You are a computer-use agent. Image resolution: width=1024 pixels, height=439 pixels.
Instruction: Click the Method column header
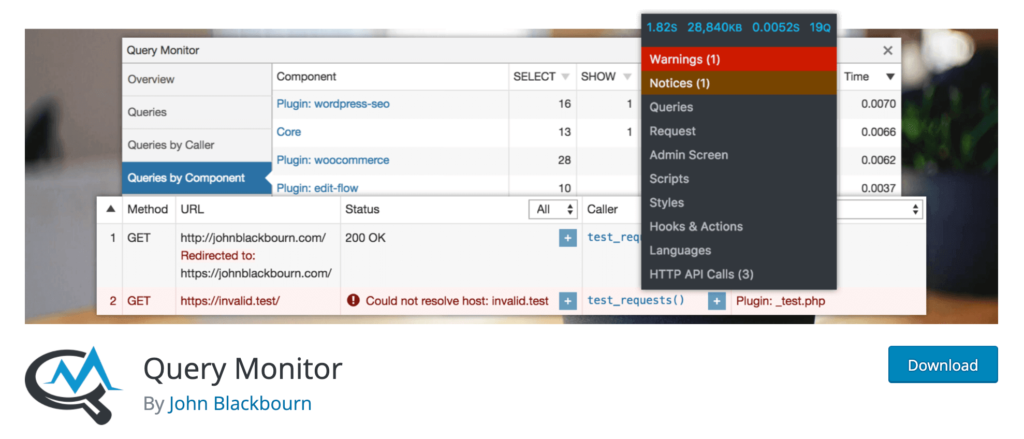click(148, 210)
